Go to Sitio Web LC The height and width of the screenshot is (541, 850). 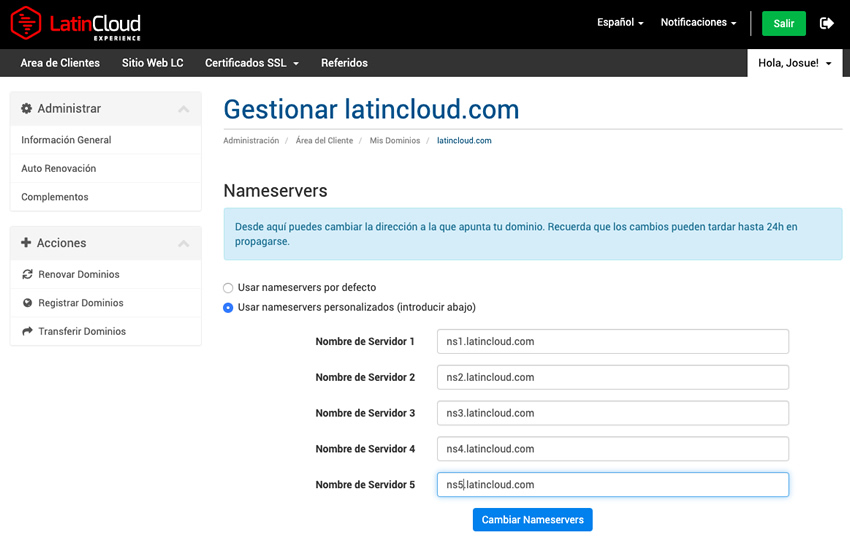152,63
